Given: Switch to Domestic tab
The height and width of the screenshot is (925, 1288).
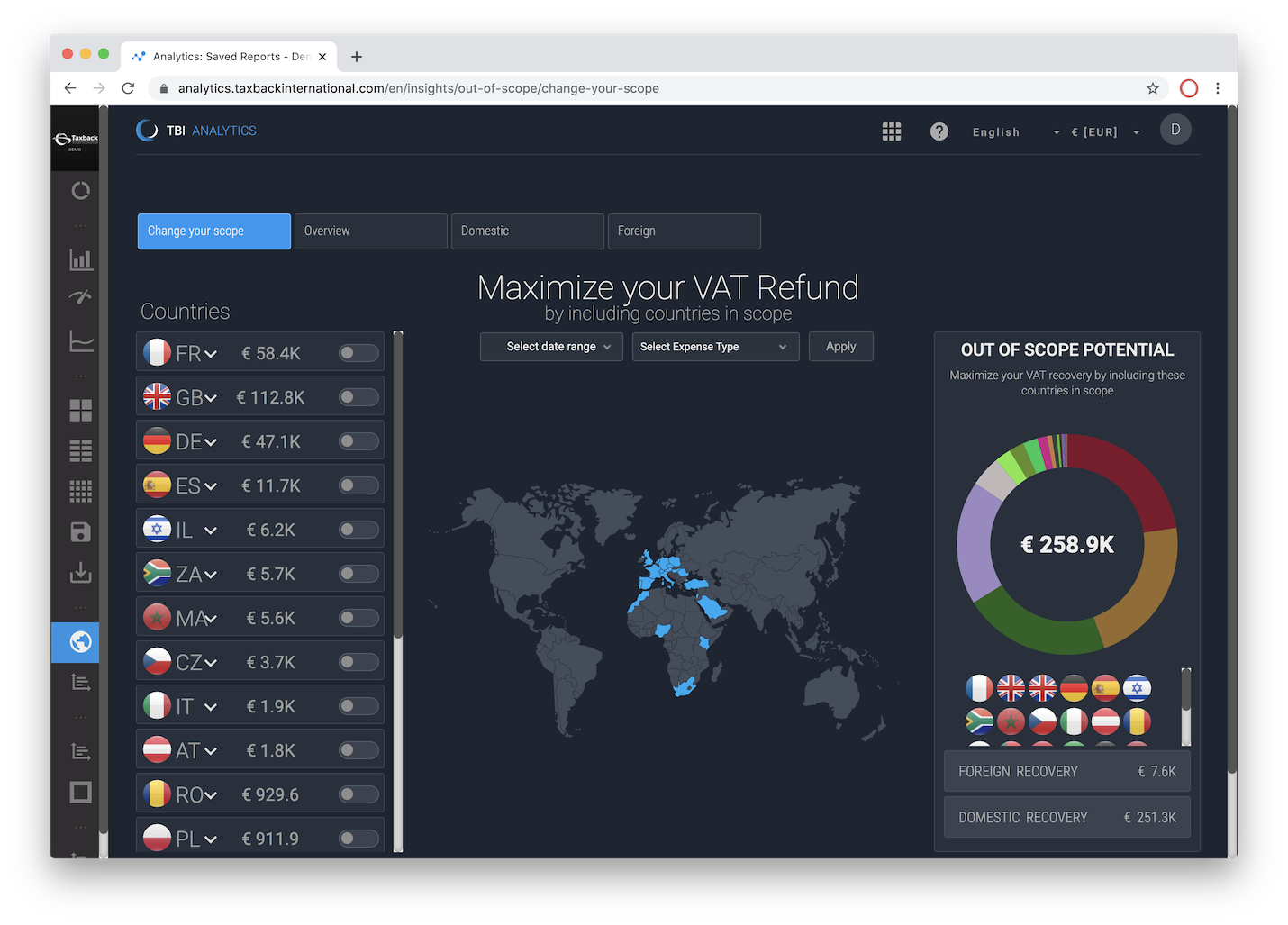Looking at the screenshot, I should [528, 231].
